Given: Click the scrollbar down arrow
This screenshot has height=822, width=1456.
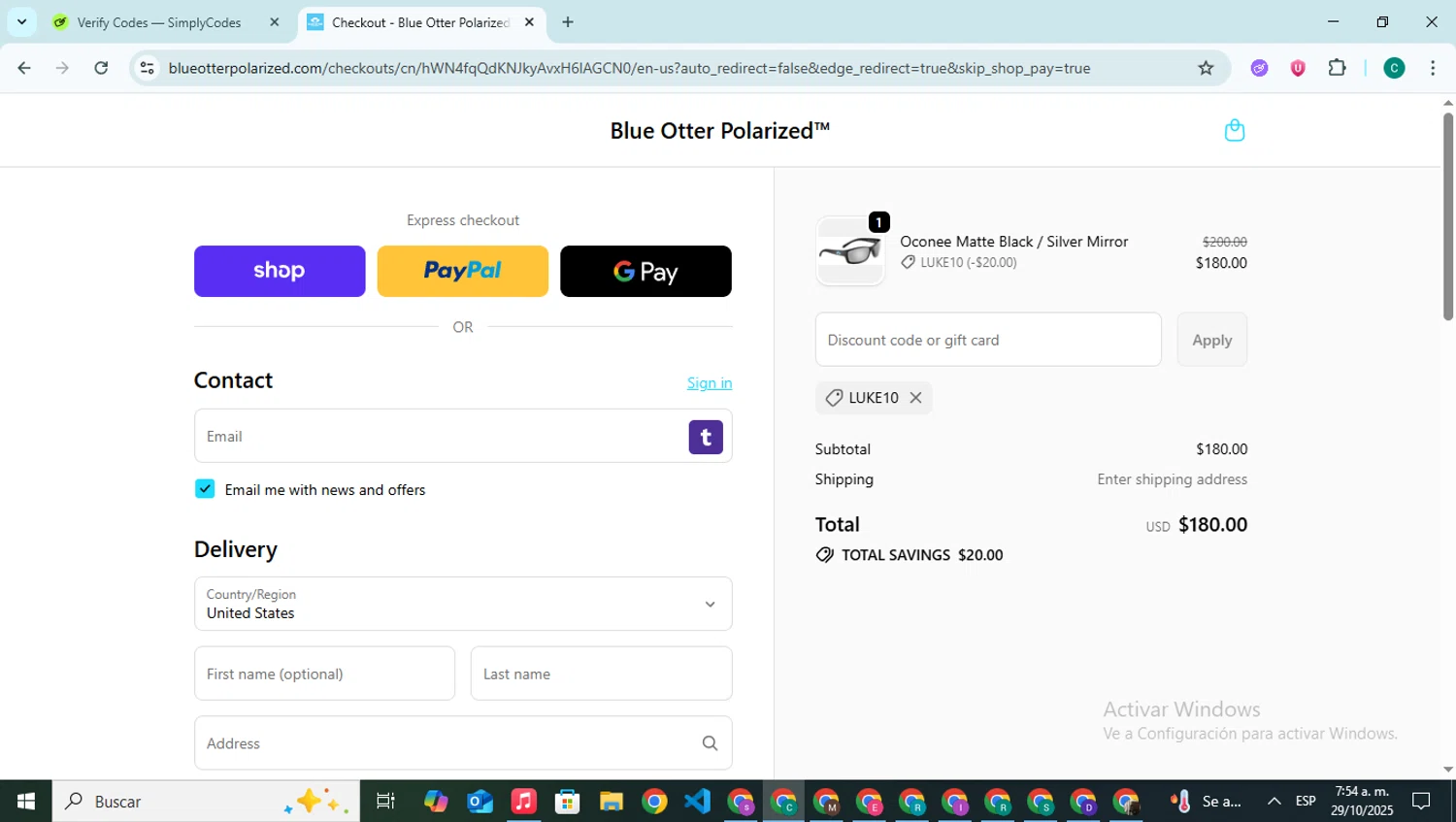Looking at the screenshot, I should tap(1447, 770).
